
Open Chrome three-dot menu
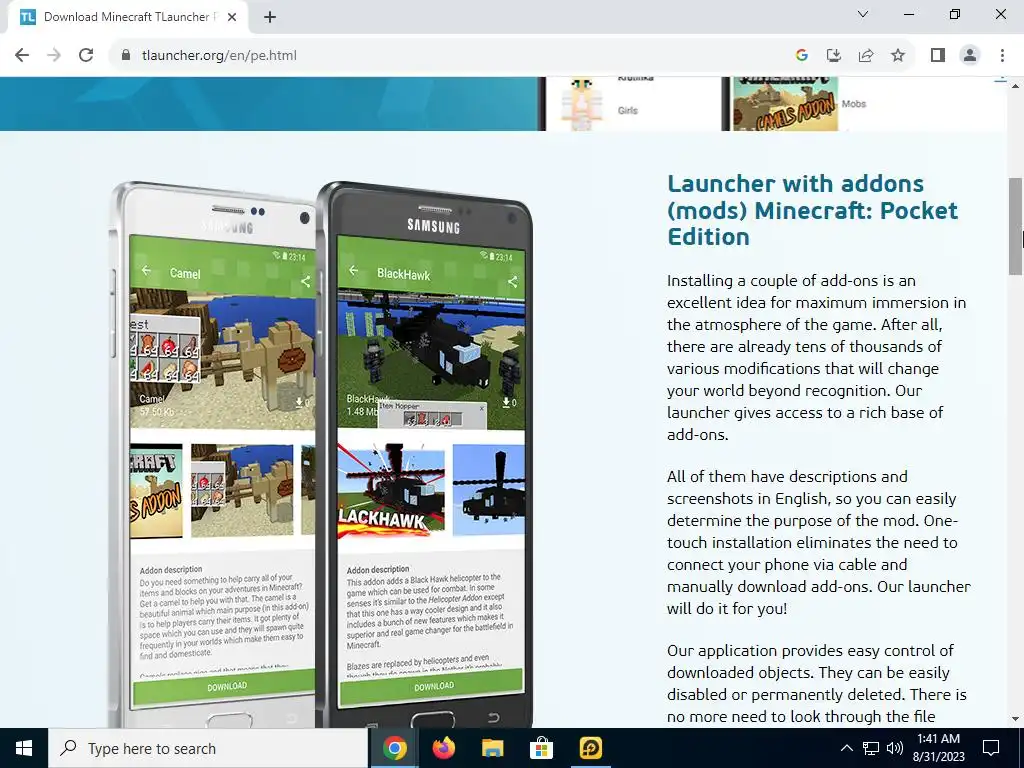(1002, 56)
